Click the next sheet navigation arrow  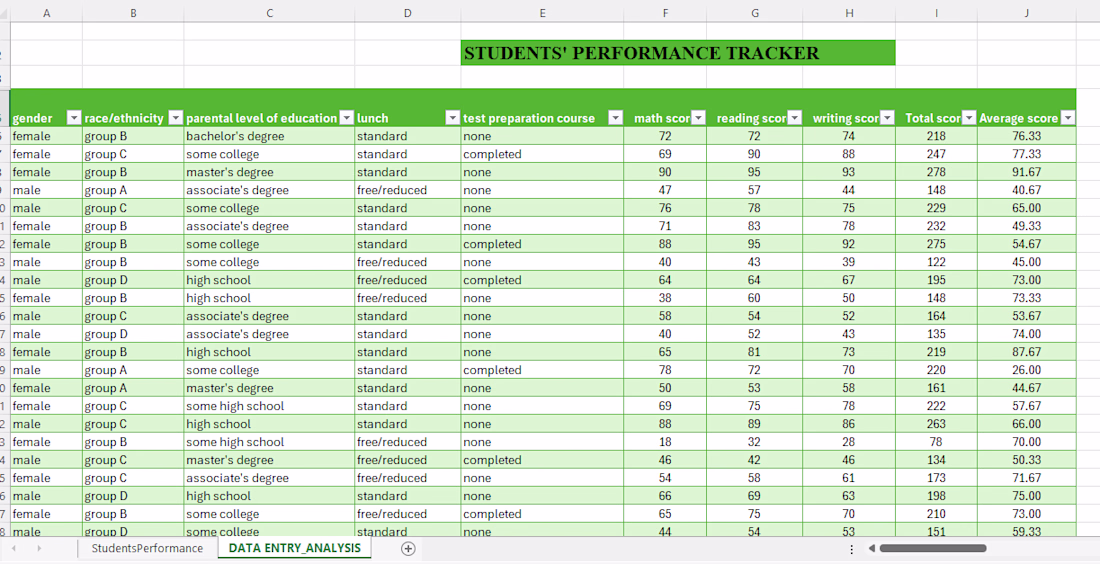pyautogui.click(x=39, y=549)
